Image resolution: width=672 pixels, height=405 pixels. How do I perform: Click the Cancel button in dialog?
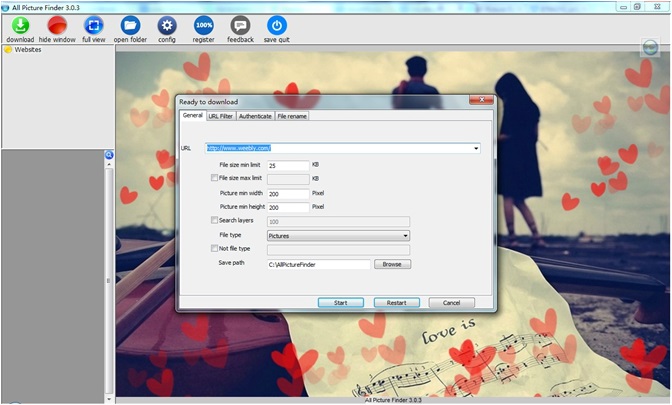451,302
